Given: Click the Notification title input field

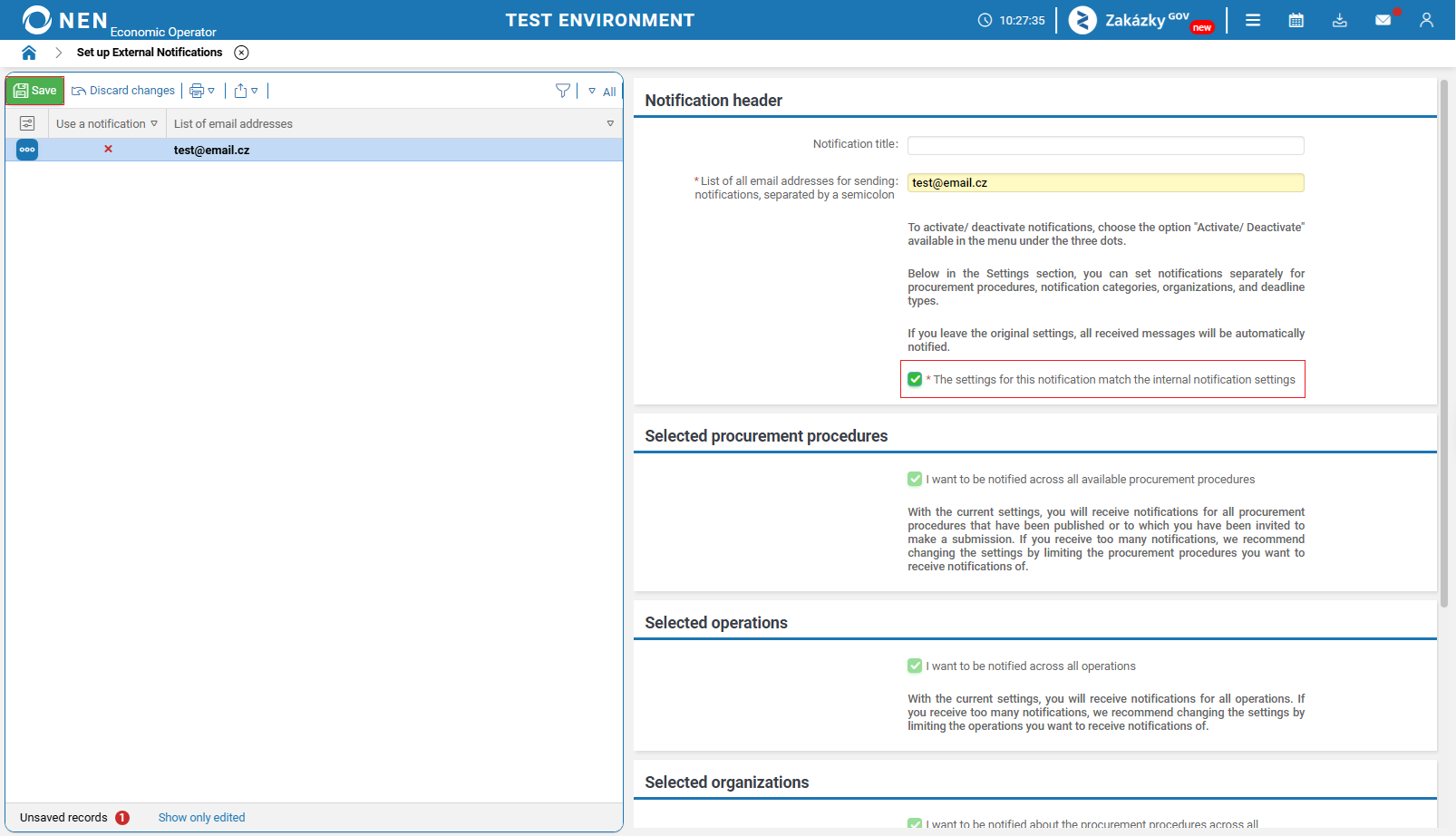Looking at the screenshot, I should pyautogui.click(x=1106, y=145).
